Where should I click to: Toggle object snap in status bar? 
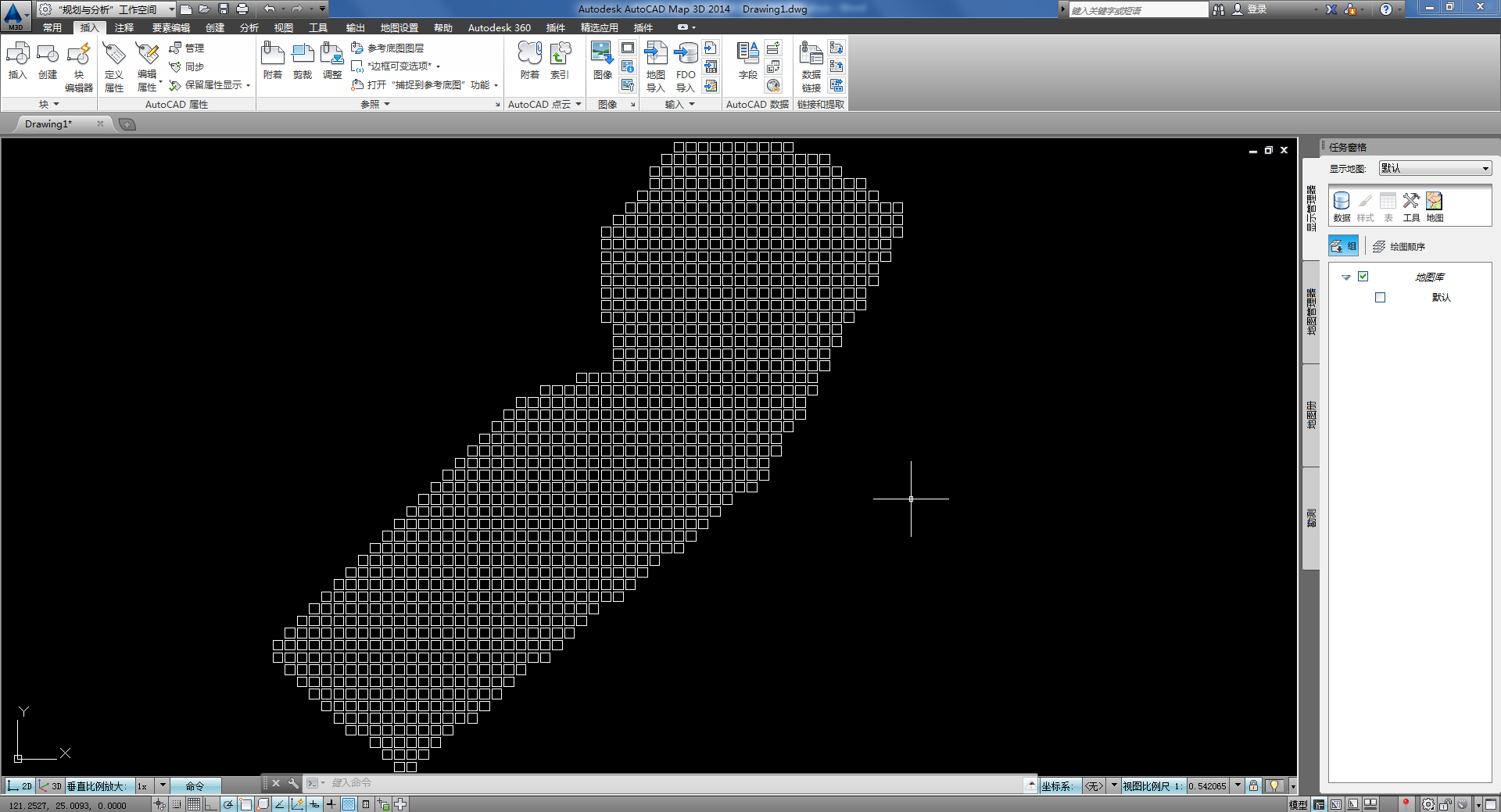[x=245, y=804]
